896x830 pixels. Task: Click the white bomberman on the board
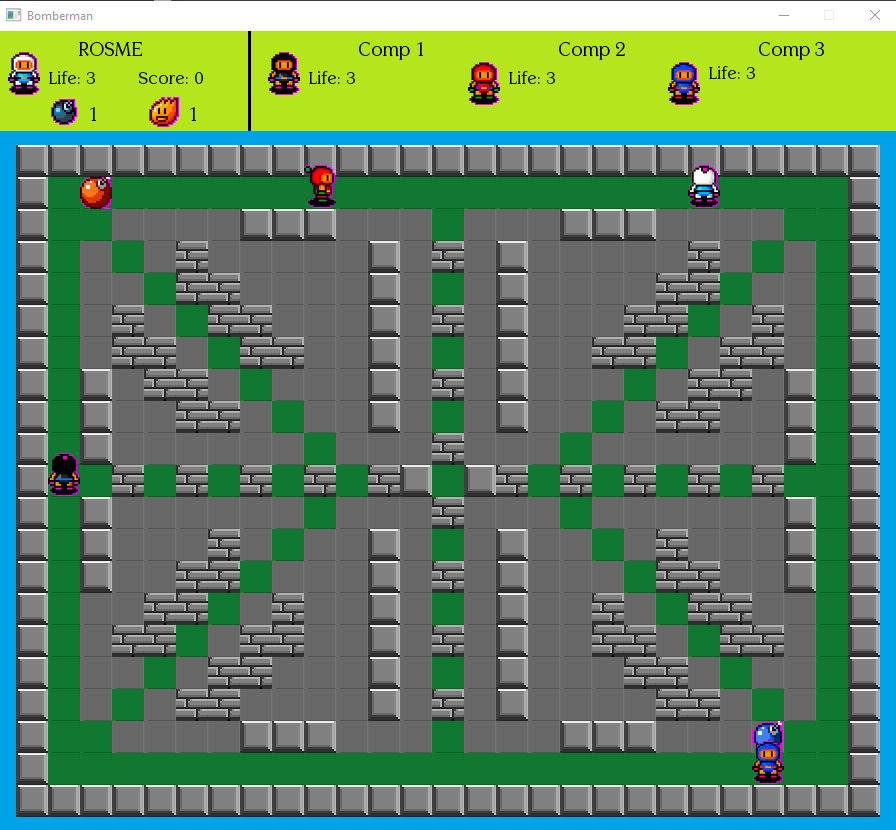coord(704,186)
